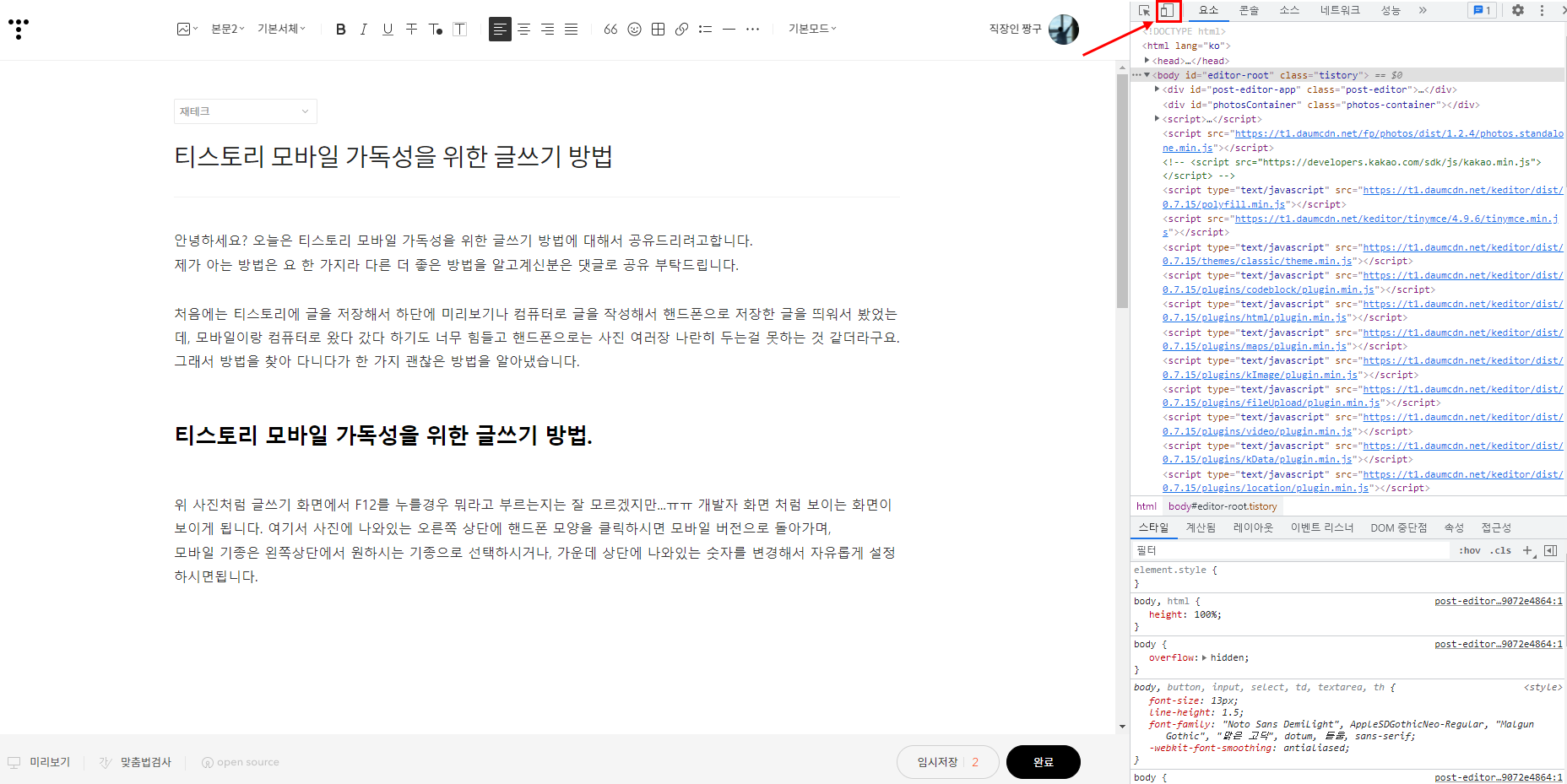
Task: Toggle the :hov element state panel
Action: pos(1470,550)
